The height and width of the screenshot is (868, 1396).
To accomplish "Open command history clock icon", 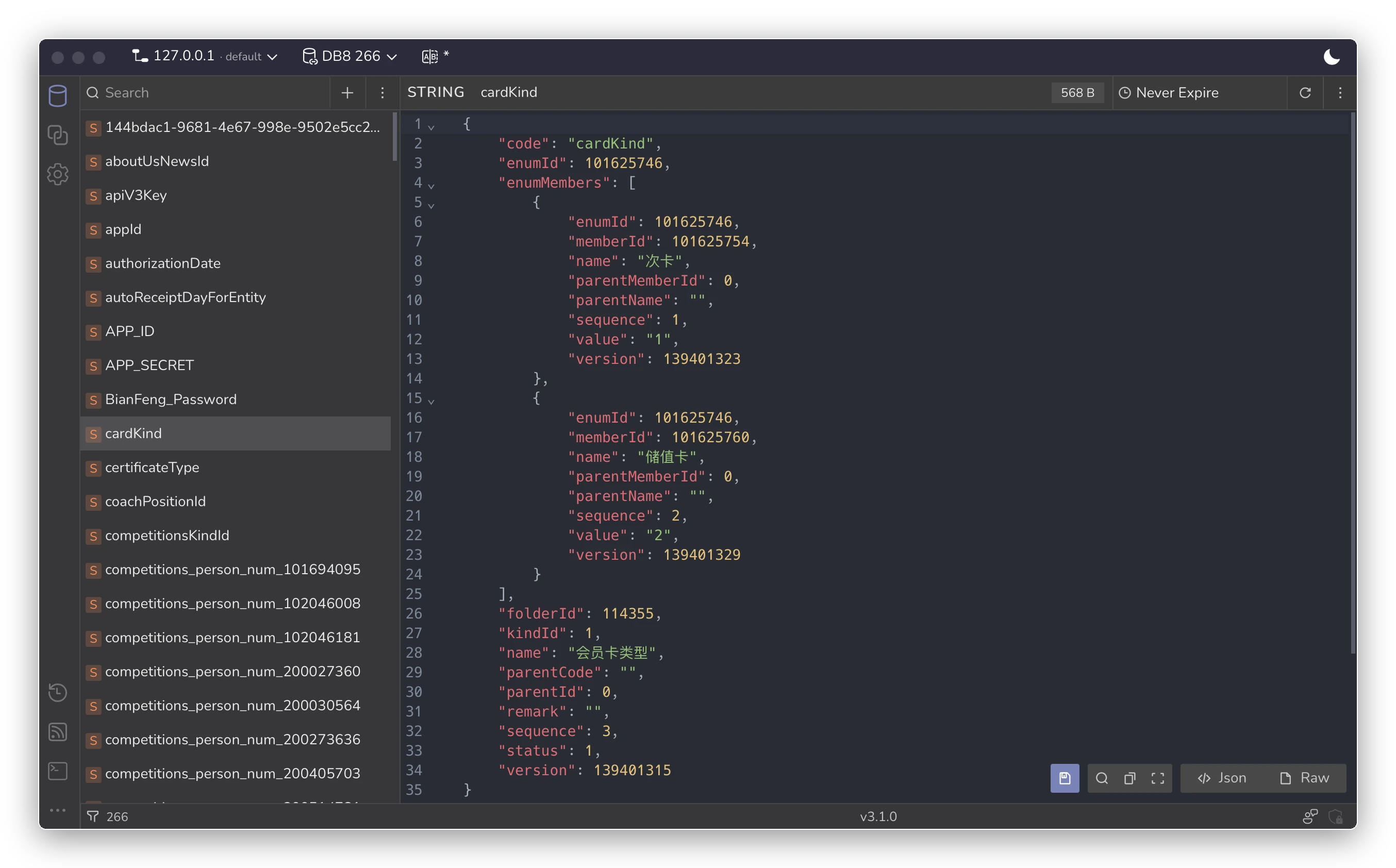I will click(57, 693).
